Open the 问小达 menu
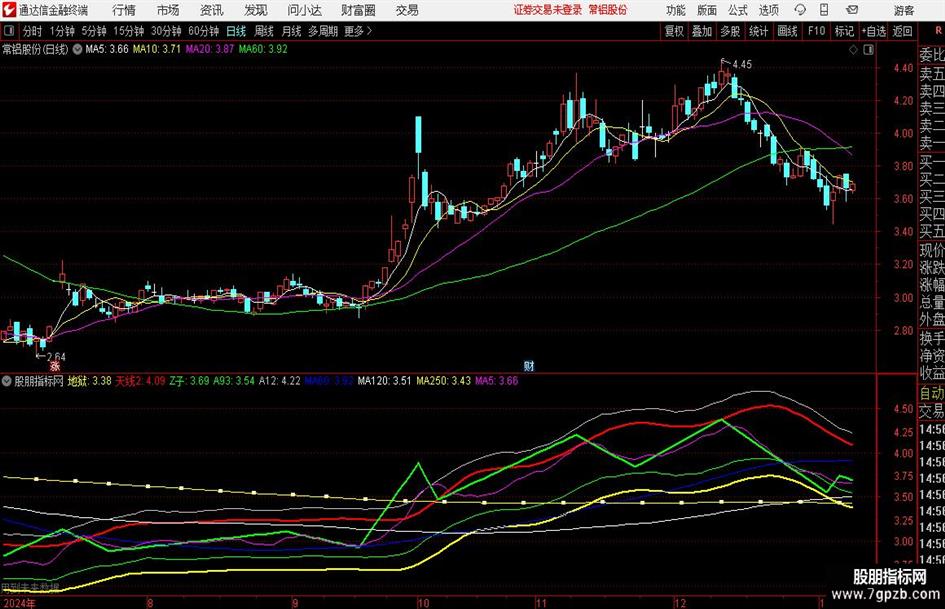This screenshot has width=945, height=609. click(x=304, y=10)
